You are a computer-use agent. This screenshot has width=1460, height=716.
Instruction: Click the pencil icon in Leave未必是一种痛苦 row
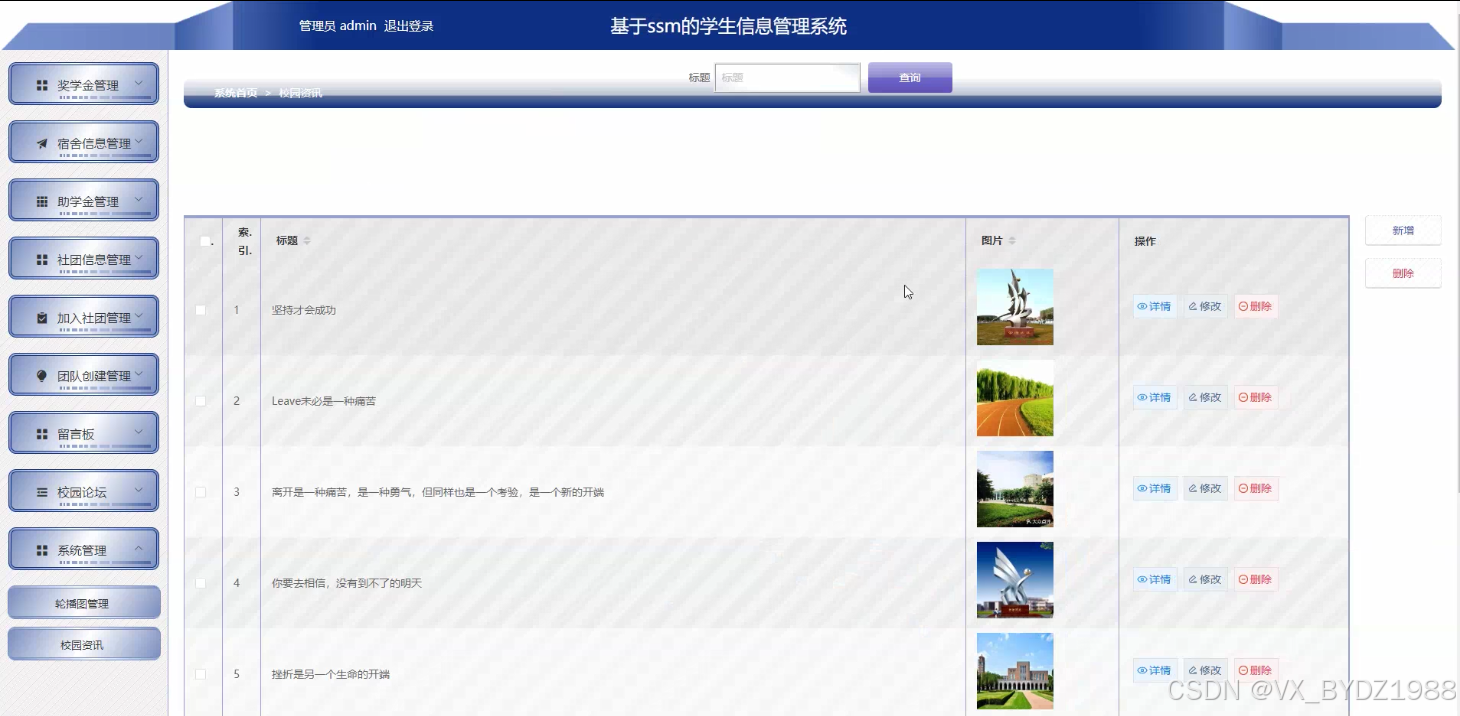click(1193, 398)
